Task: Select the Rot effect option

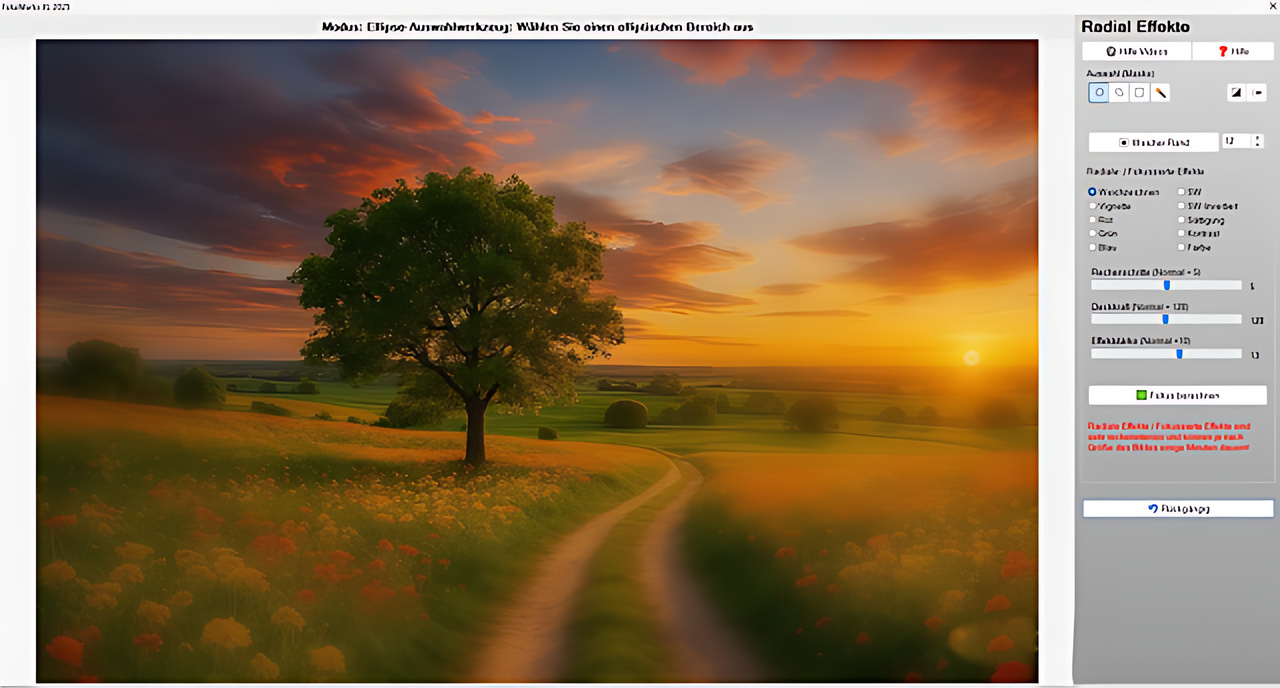Action: [x=1102, y=220]
